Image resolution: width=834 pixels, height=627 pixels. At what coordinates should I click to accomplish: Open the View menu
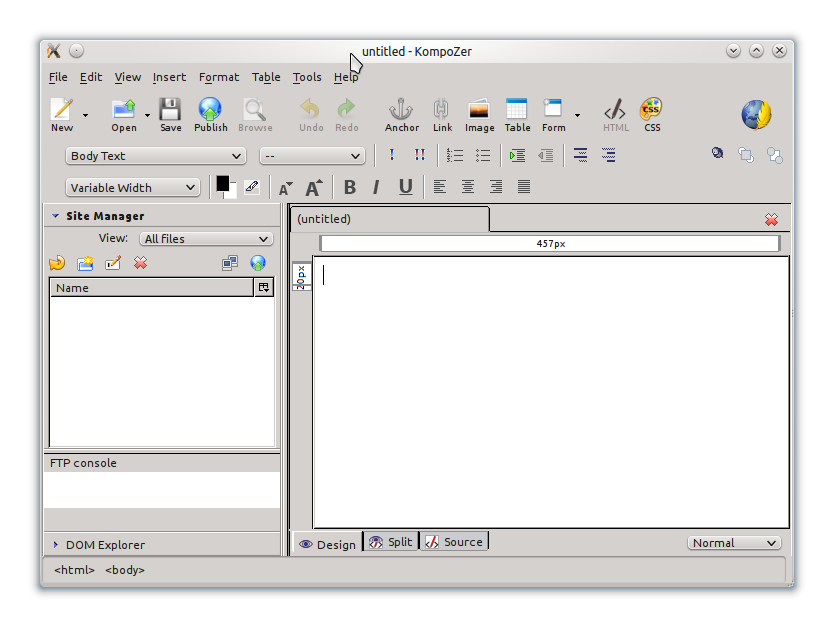coord(128,77)
